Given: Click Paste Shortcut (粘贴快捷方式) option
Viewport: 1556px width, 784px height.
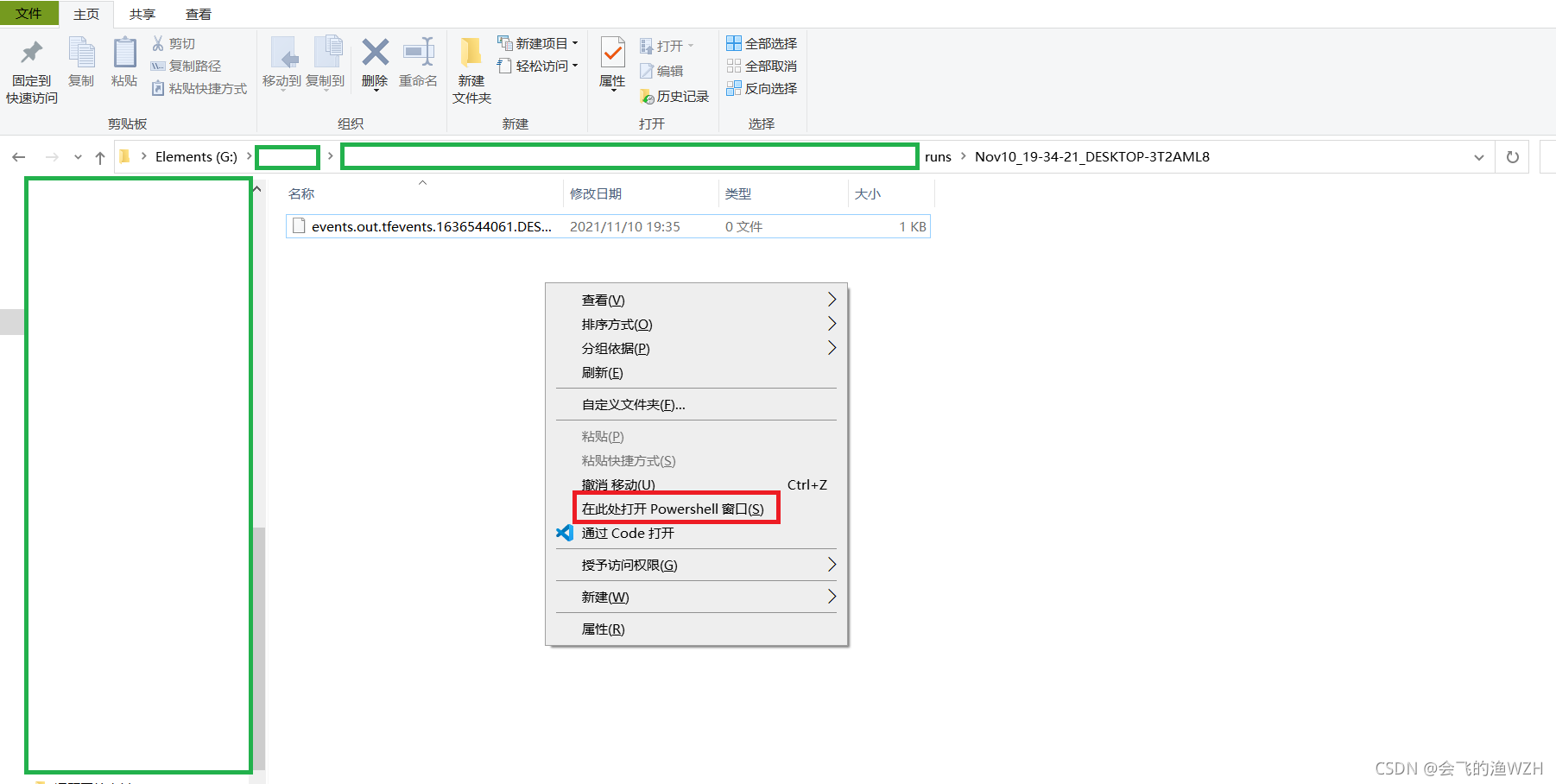Looking at the screenshot, I should tap(199, 88).
